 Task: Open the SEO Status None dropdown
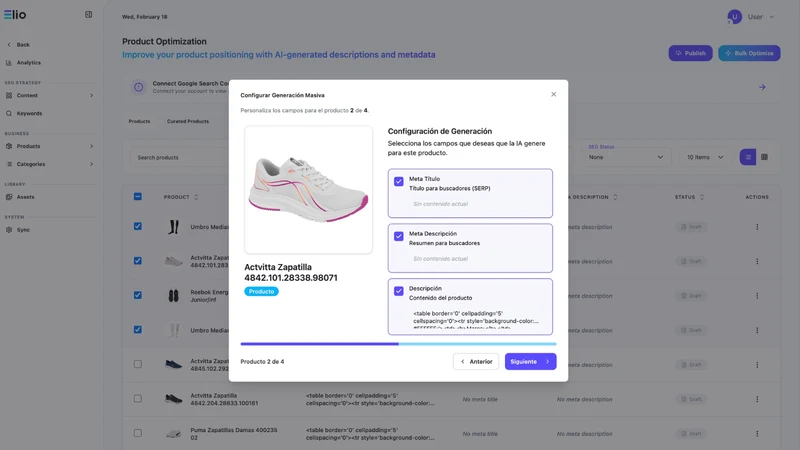tap(626, 157)
